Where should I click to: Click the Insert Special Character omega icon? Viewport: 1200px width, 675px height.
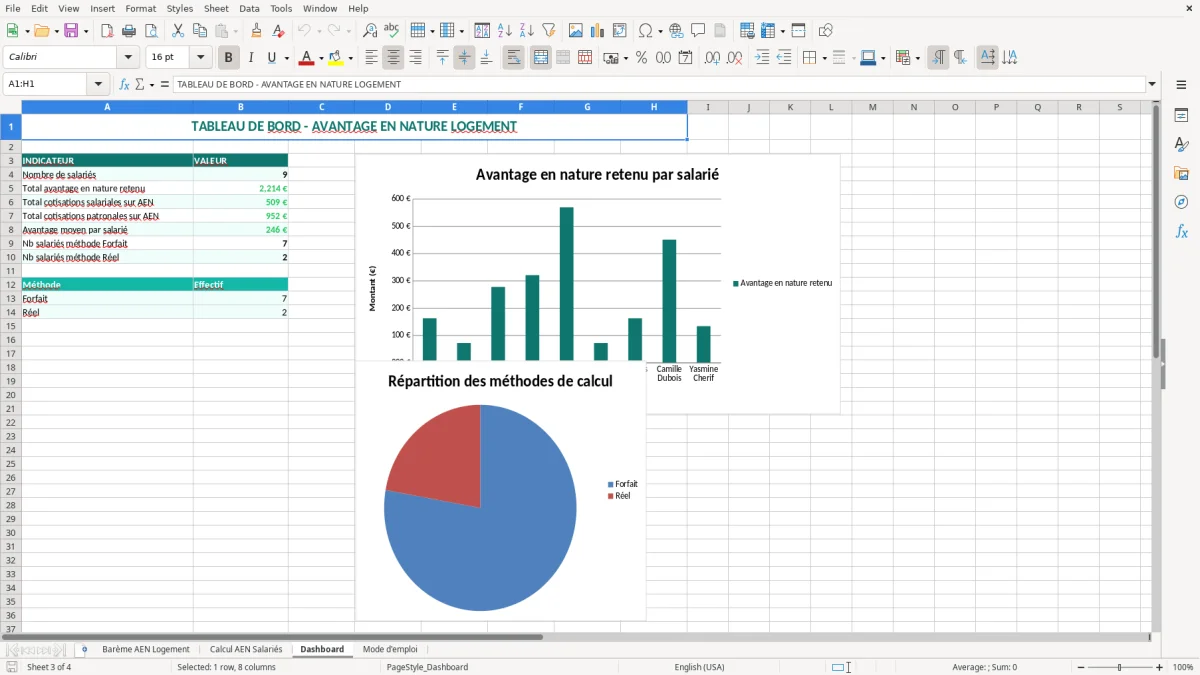[x=645, y=31]
